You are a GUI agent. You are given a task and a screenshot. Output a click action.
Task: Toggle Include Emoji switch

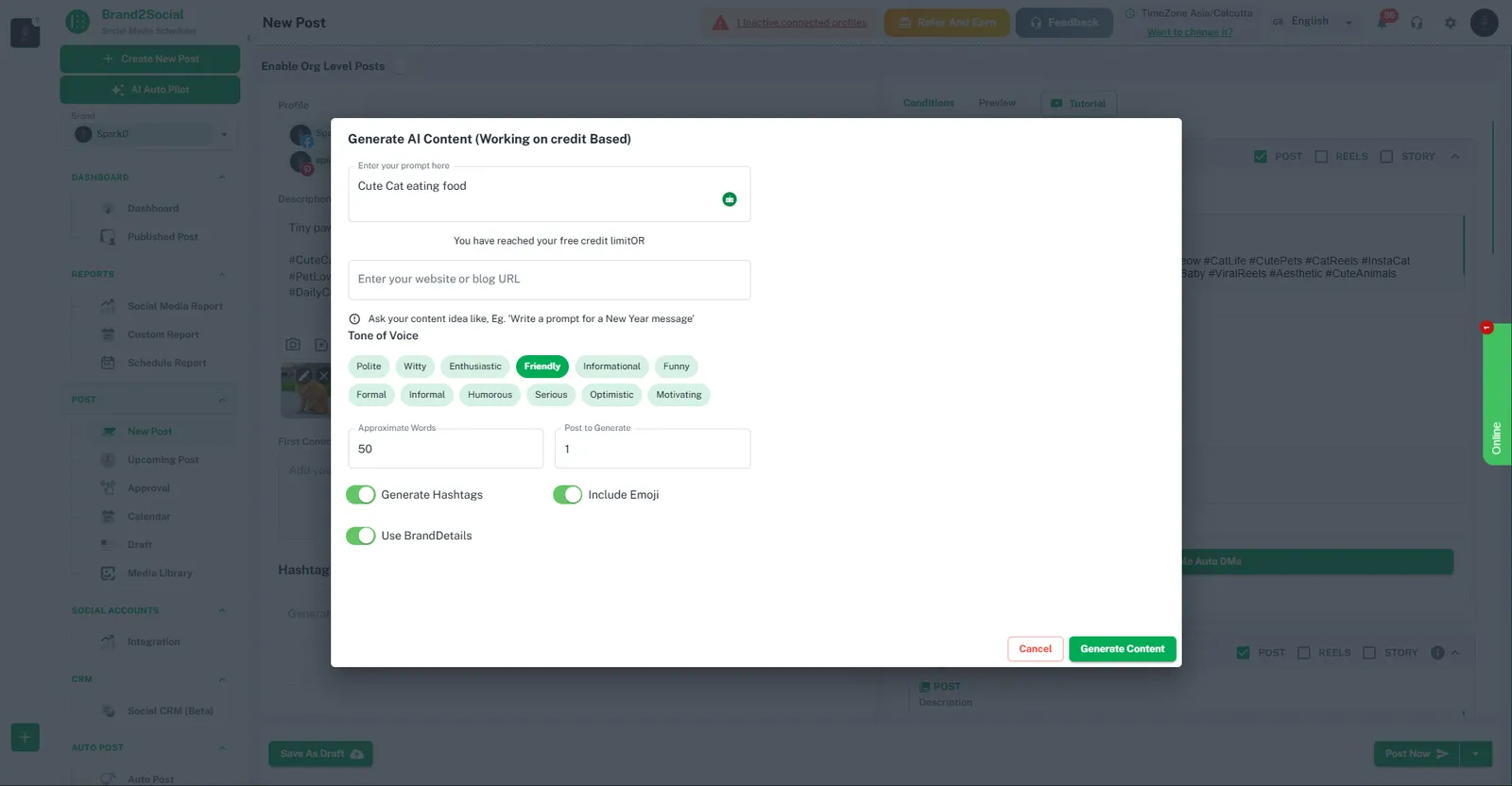pyautogui.click(x=567, y=495)
